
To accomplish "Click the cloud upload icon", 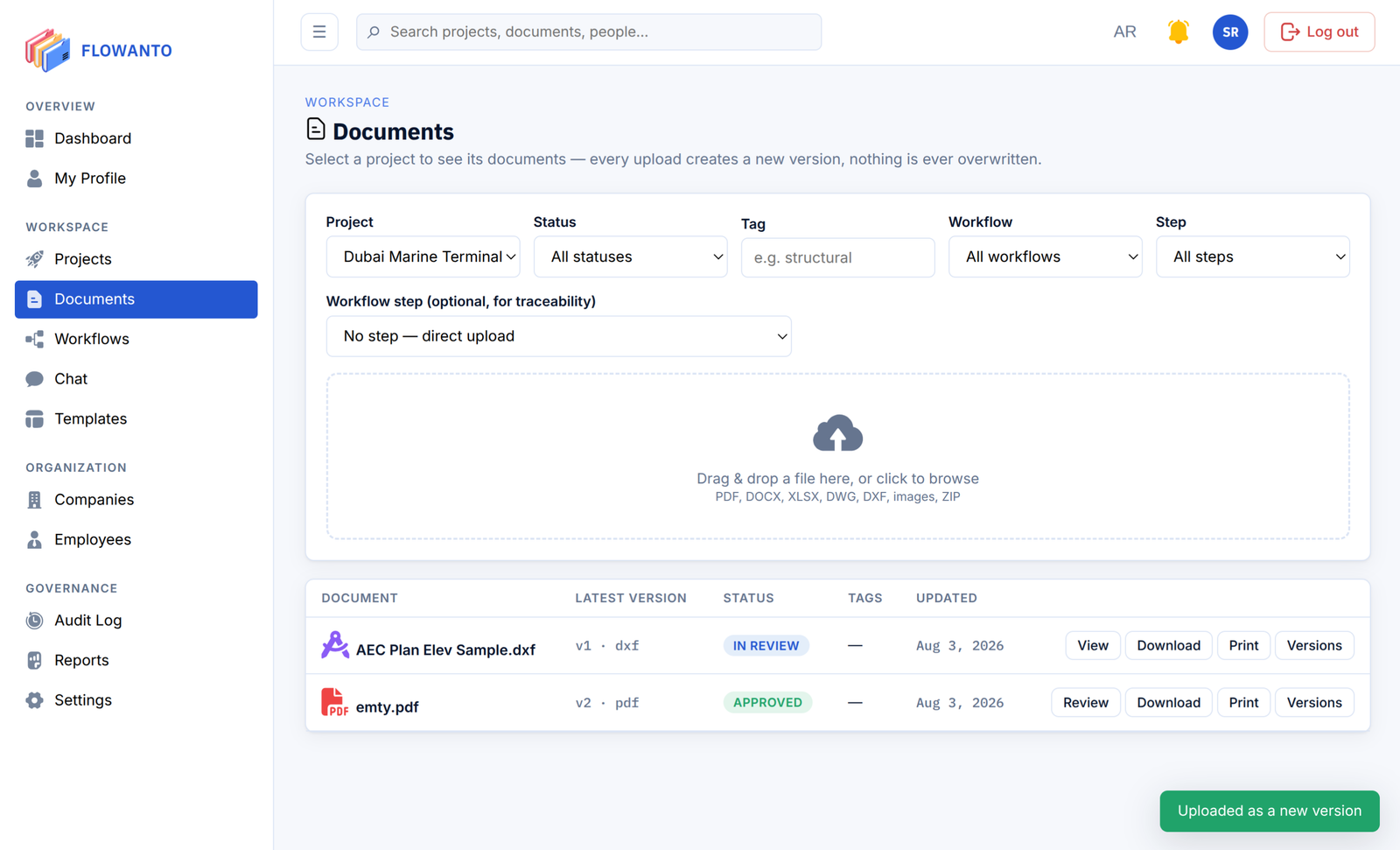I will click(x=837, y=433).
